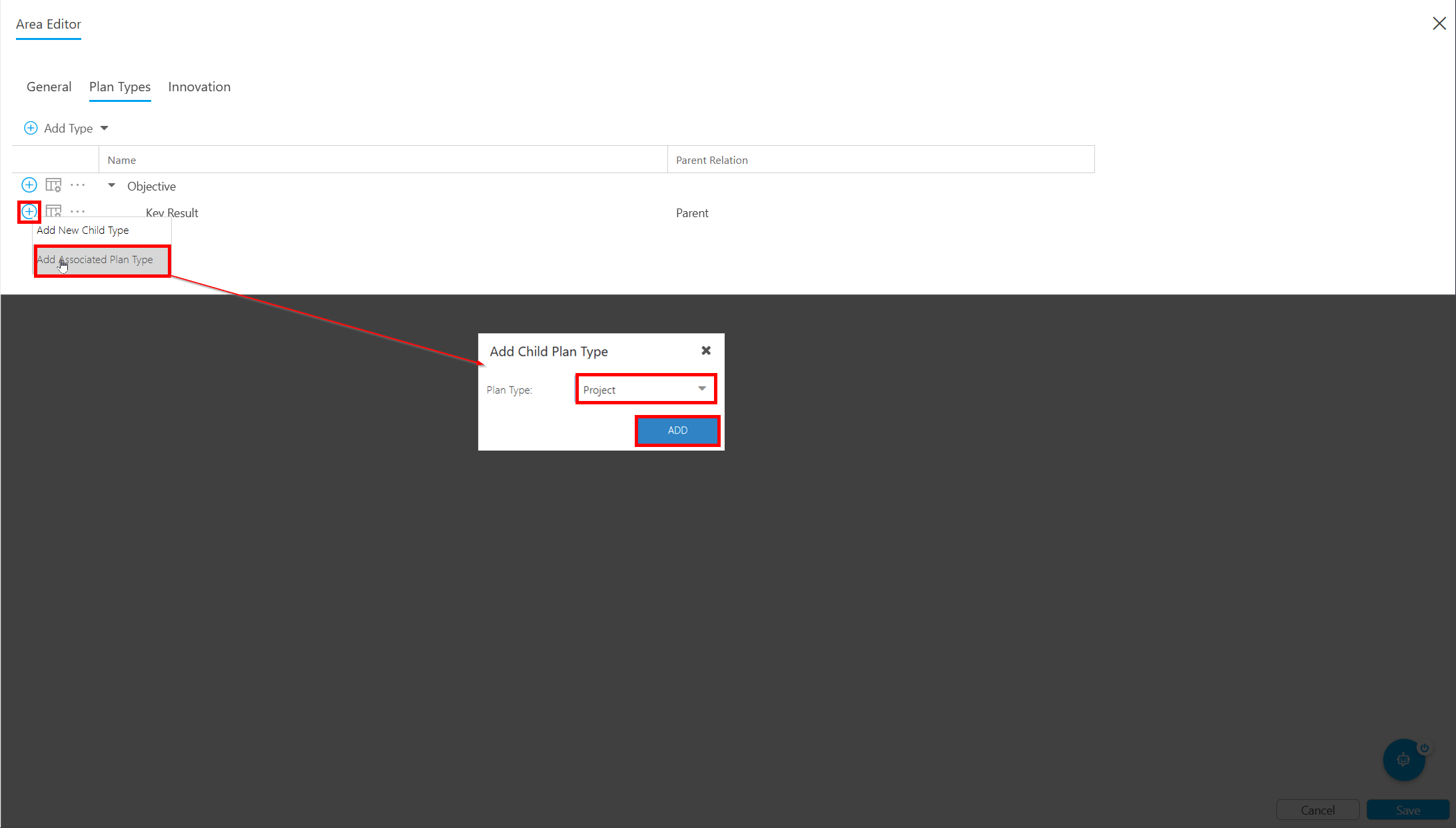
Task: Open three-dot menu on Objective row
Action: point(78,185)
